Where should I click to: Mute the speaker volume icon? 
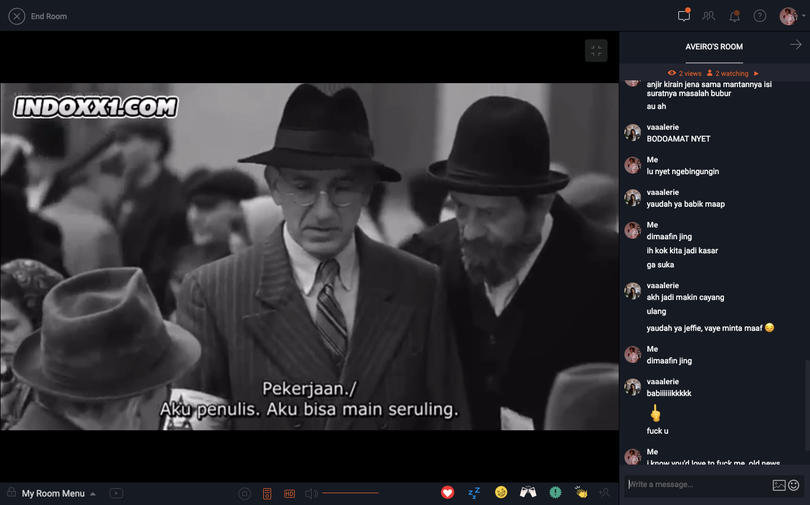[x=311, y=494]
